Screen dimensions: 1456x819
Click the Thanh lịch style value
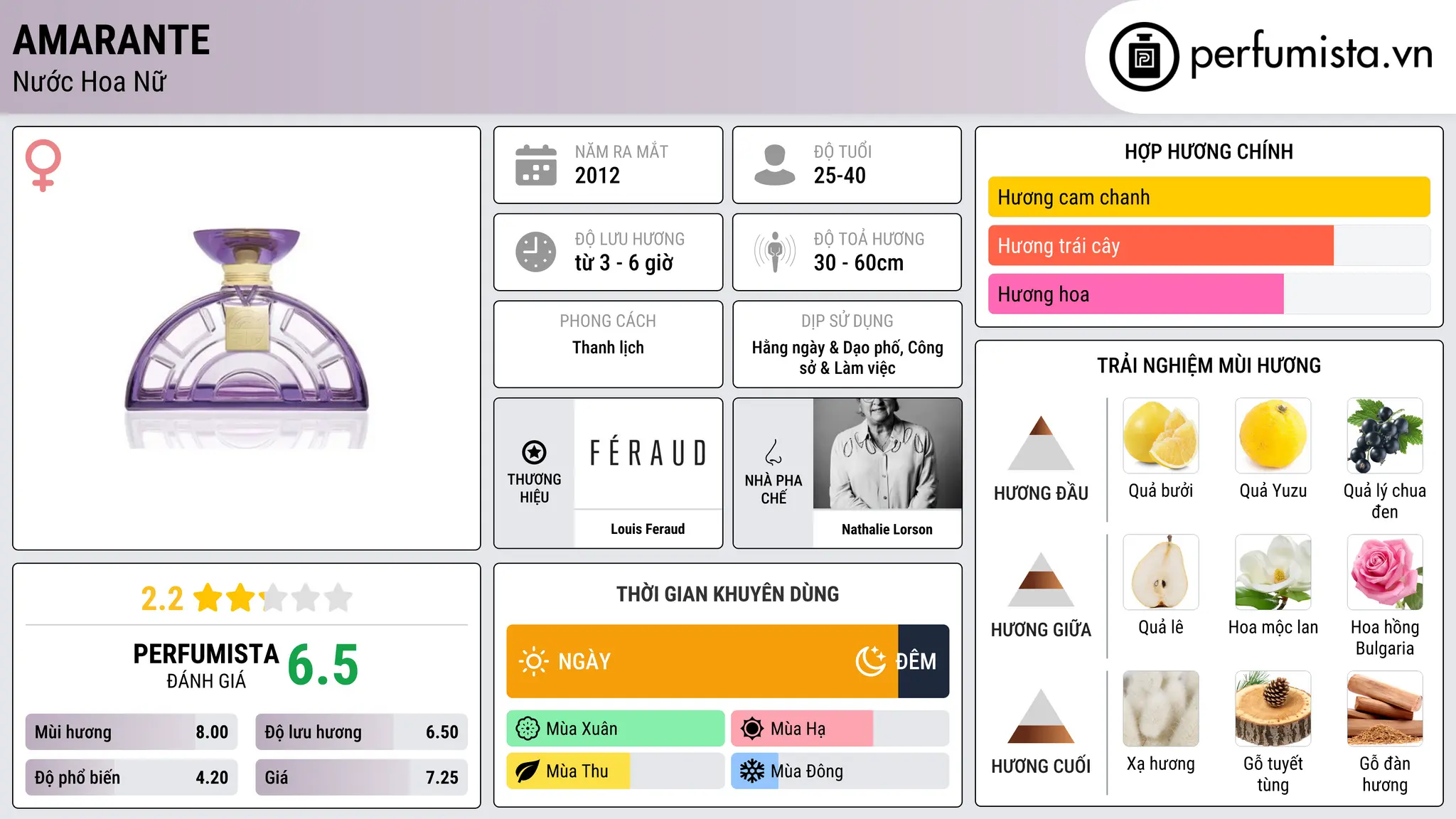pos(608,348)
